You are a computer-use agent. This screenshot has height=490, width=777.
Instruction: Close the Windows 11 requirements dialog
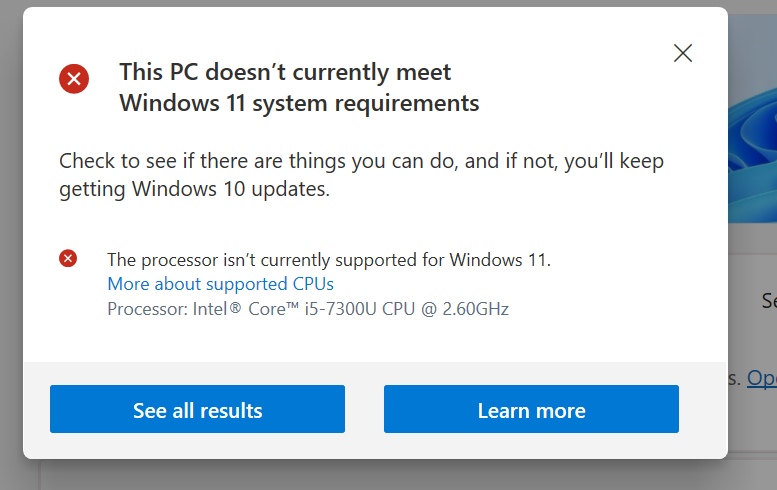click(683, 53)
